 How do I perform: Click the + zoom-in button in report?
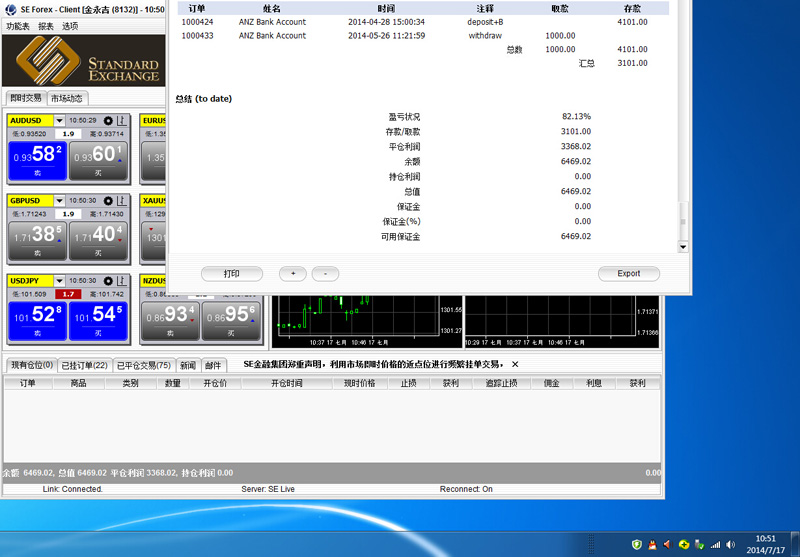coord(293,274)
